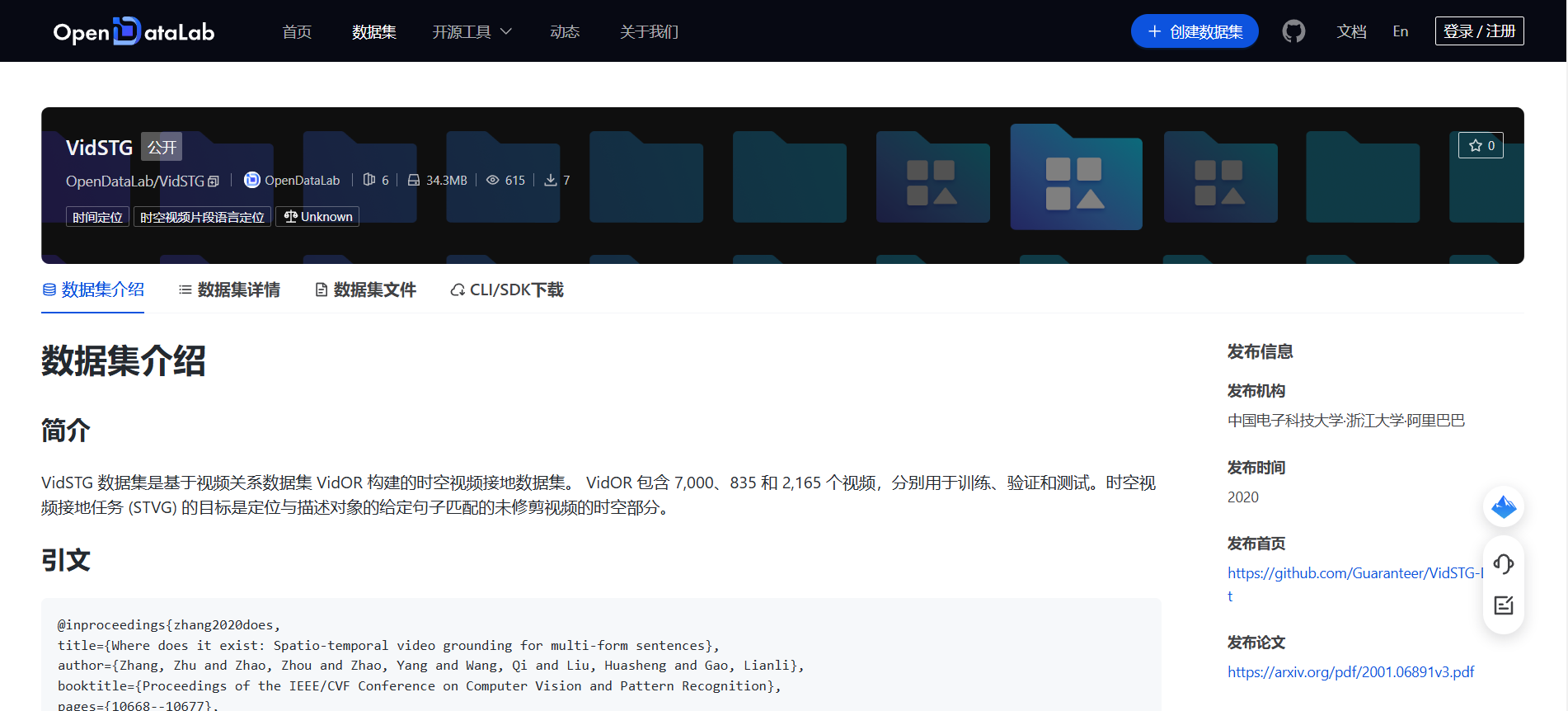Switch to the CLI/SDK下载 tab
Screen dimensions: 1568x711
pyautogui.click(x=507, y=290)
